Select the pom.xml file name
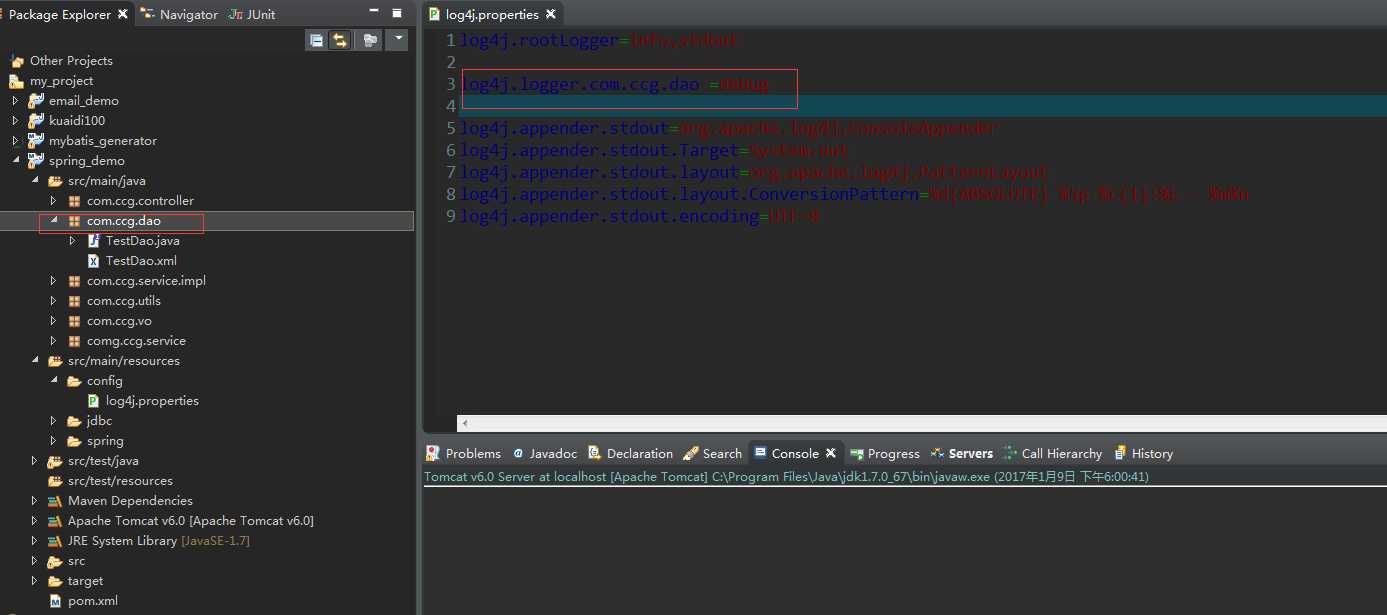Screen dimensions: 1387x615 pyautogui.click(x=93, y=600)
